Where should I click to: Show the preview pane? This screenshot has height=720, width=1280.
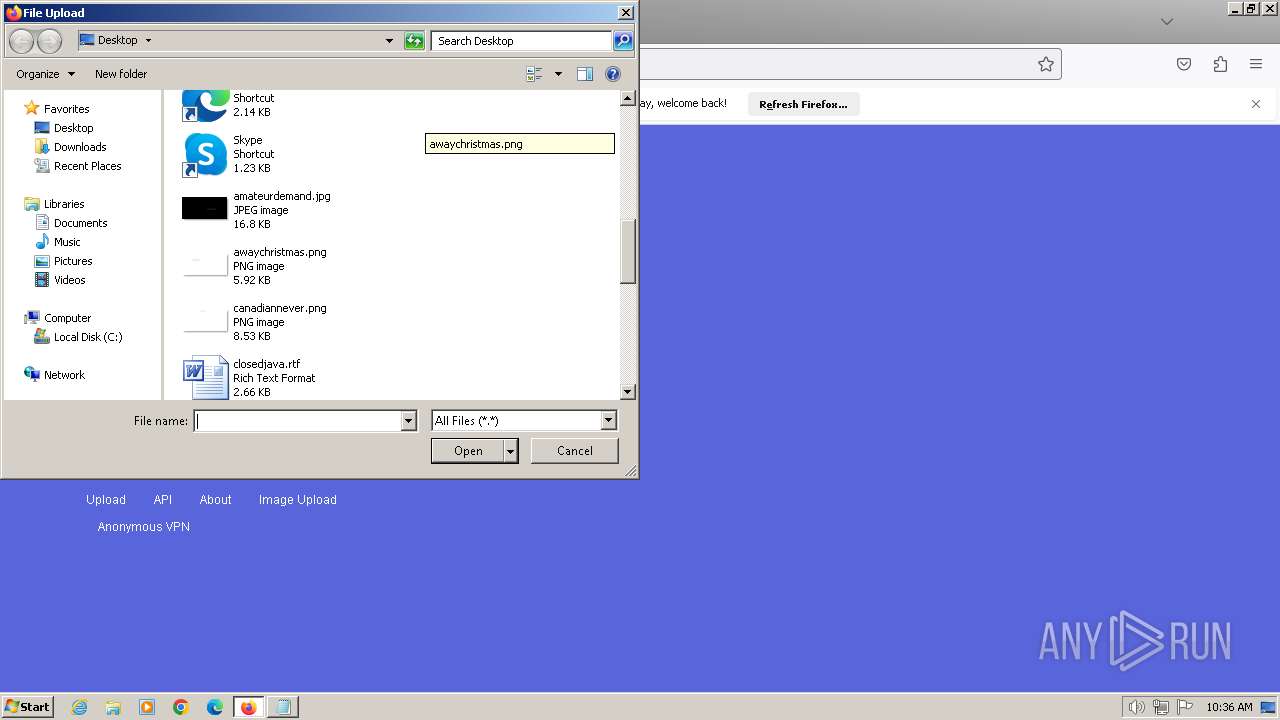pos(585,74)
